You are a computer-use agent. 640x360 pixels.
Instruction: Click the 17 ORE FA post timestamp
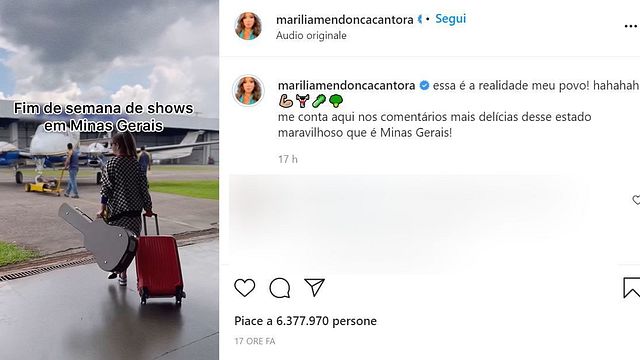tap(255, 341)
